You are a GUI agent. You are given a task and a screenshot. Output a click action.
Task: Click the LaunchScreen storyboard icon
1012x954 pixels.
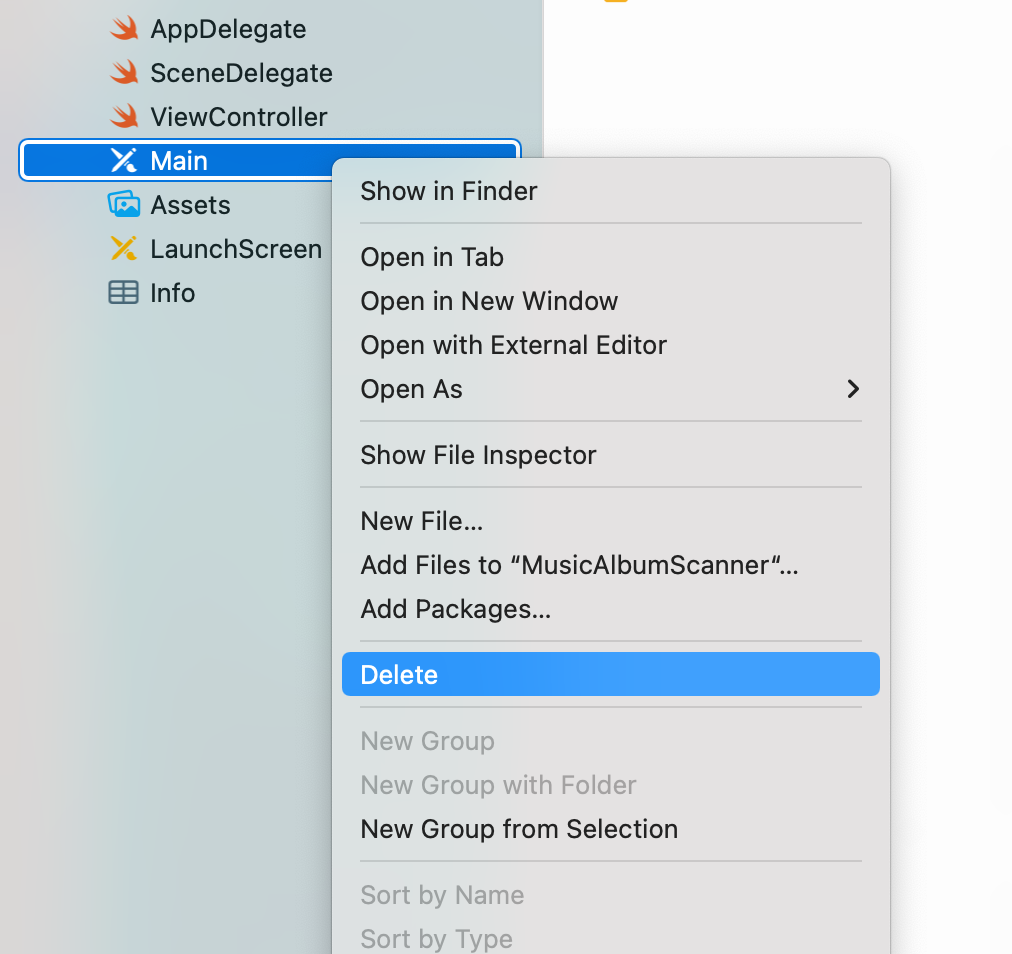[x=124, y=249]
